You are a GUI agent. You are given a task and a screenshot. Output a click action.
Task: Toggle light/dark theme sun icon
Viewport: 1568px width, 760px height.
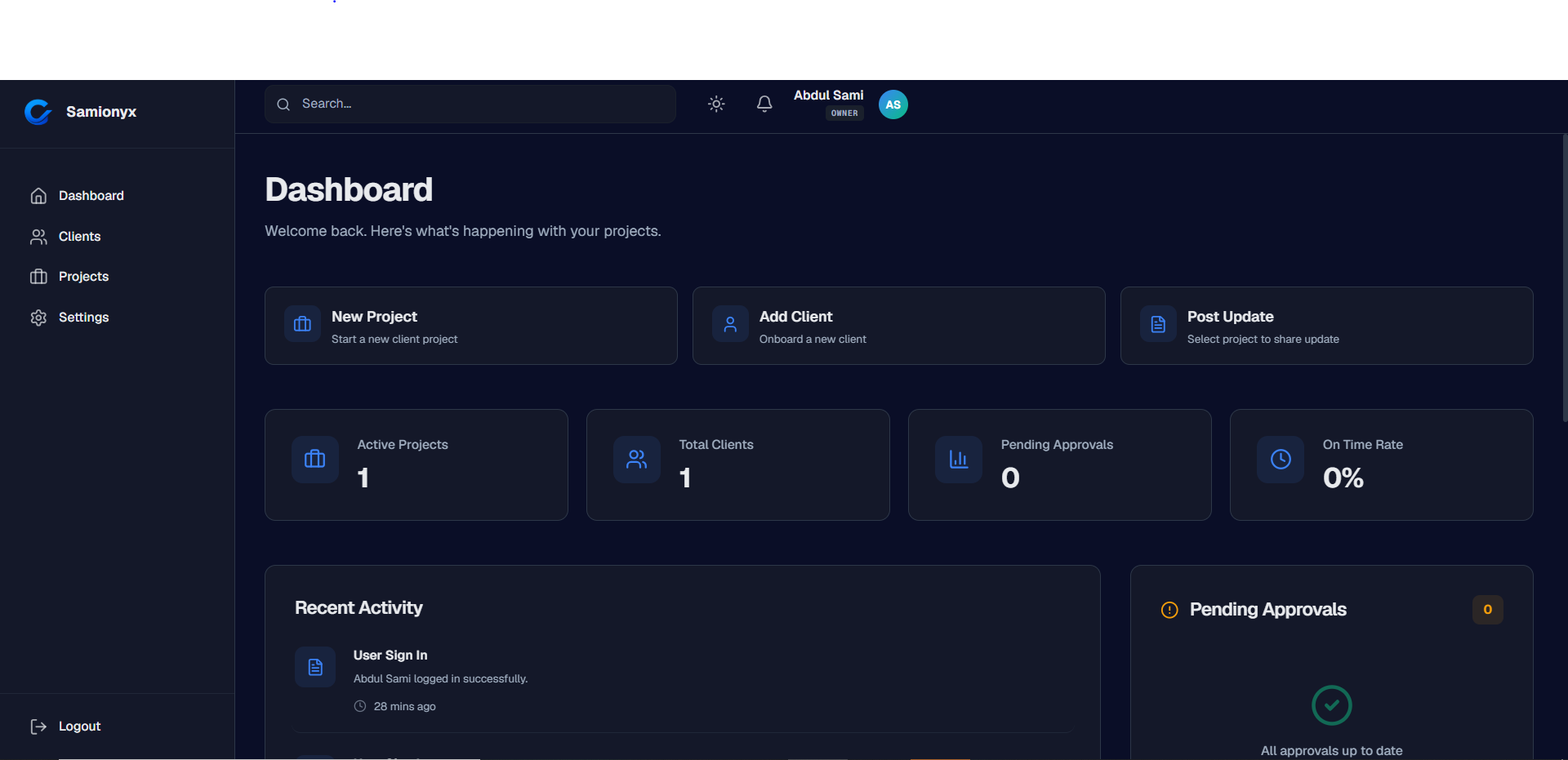716,104
